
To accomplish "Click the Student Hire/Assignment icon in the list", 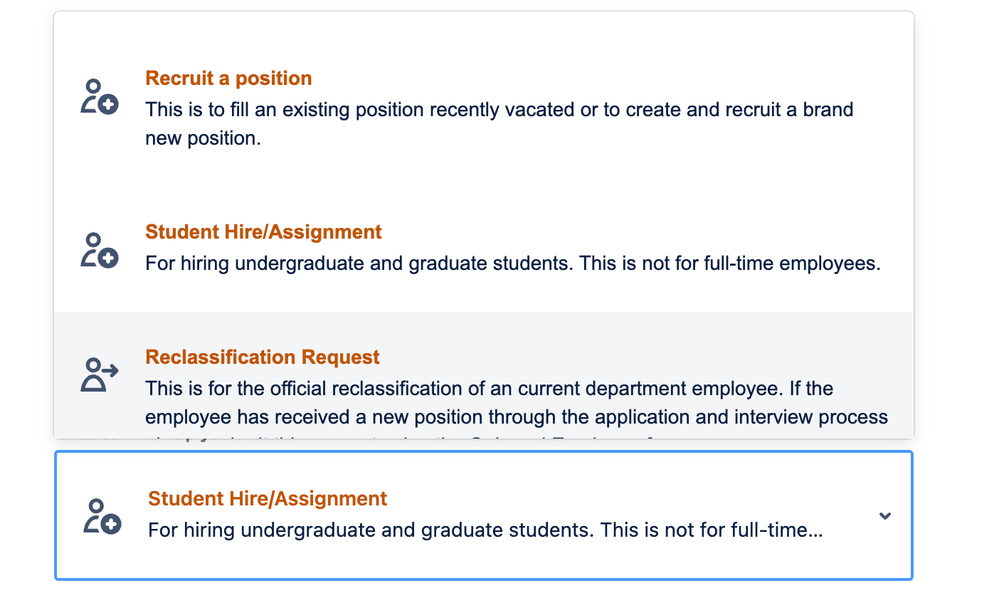I will coord(99,250).
